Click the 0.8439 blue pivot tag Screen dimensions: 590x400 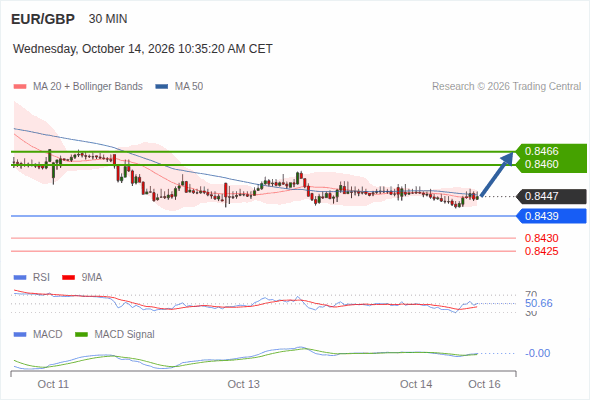(x=552, y=216)
